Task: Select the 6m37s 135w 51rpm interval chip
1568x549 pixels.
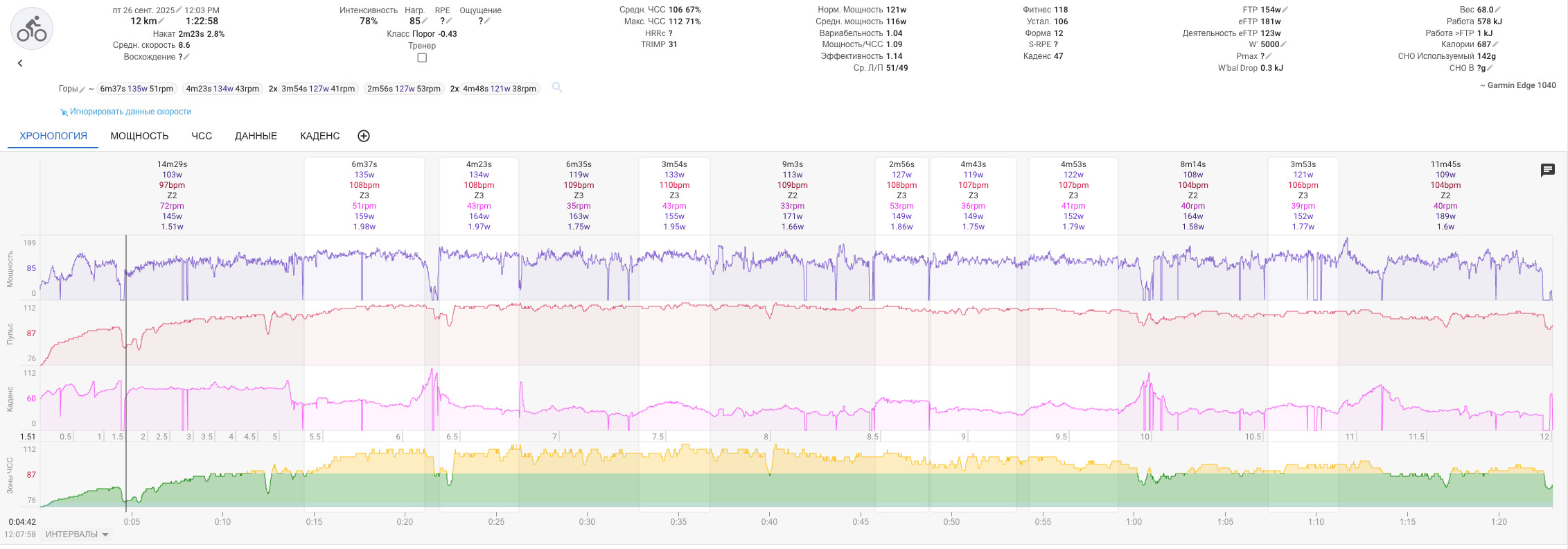Action: [136, 89]
